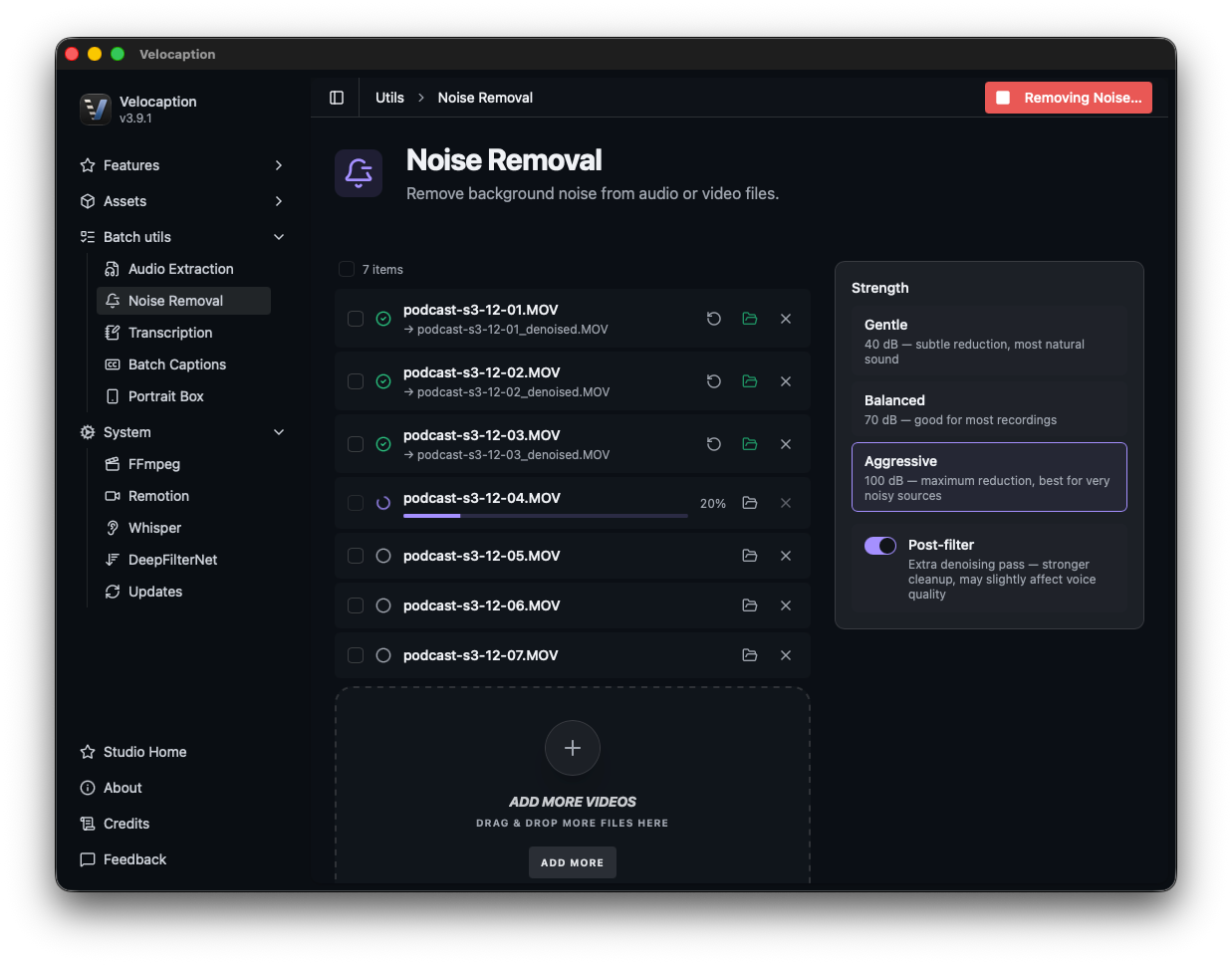Screen dimensions: 1232x965
Task: Remove podcast-s3-12-06.MOV from the list
Action: 786,605
